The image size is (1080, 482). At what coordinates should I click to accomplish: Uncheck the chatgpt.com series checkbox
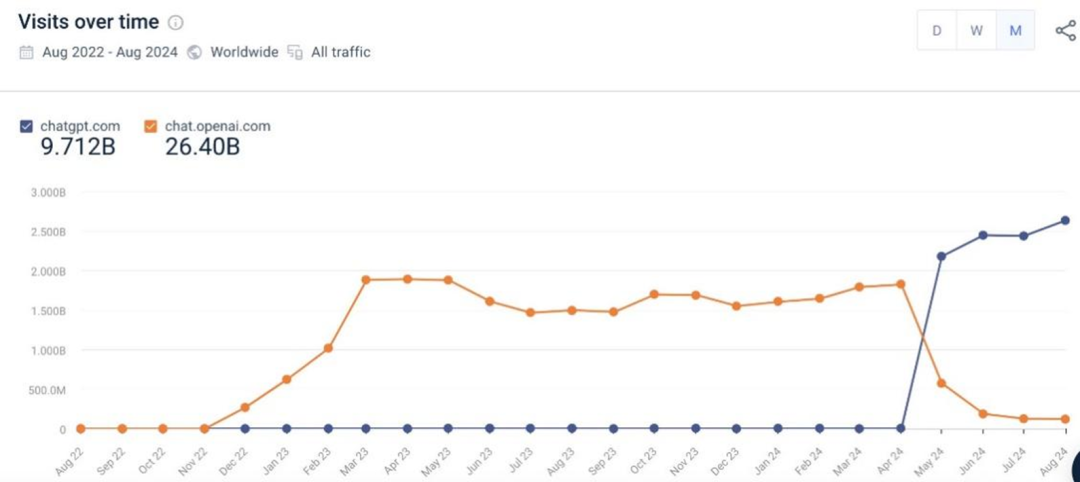point(26,126)
